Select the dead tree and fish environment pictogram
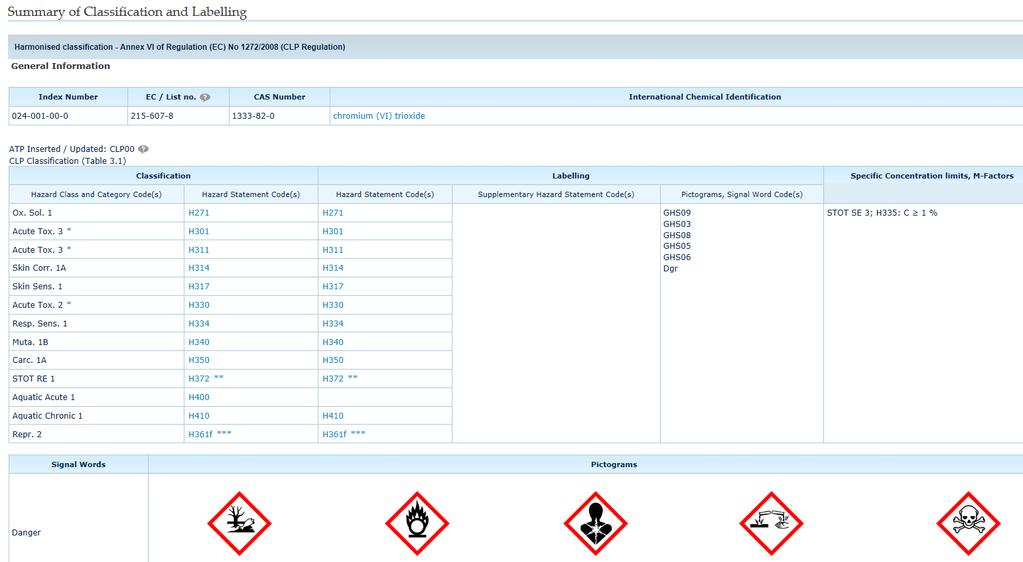Viewport: 1023px width, 562px height. click(x=239, y=523)
